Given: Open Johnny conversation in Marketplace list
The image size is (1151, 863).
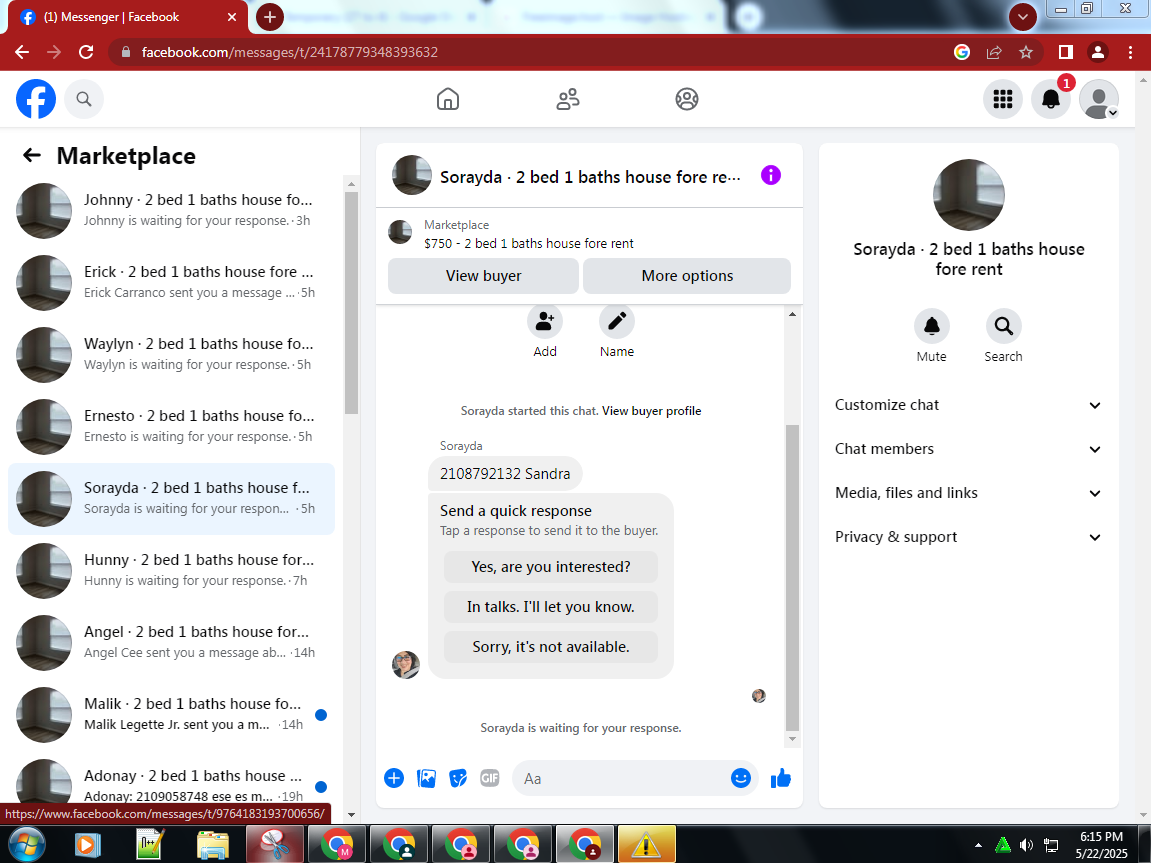Looking at the screenshot, I should click(171, 210).
